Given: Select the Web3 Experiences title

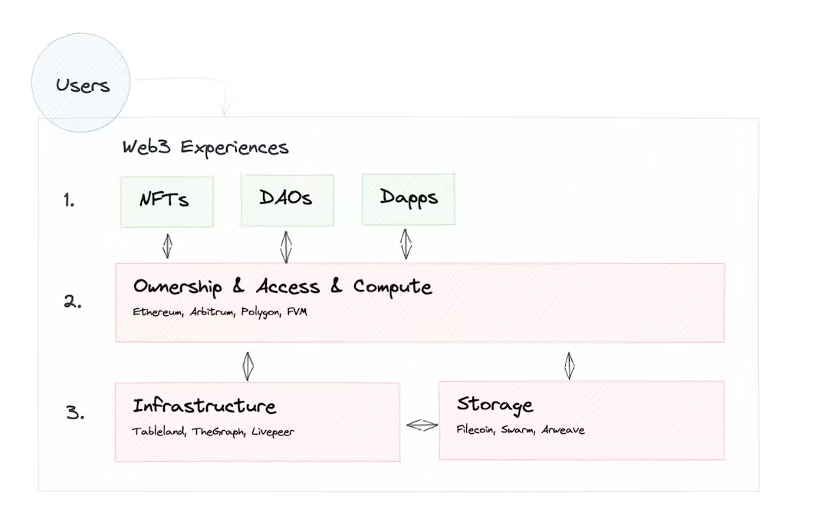Looking at the screenshot, I should pyautogui.click(x=205, y=147).
